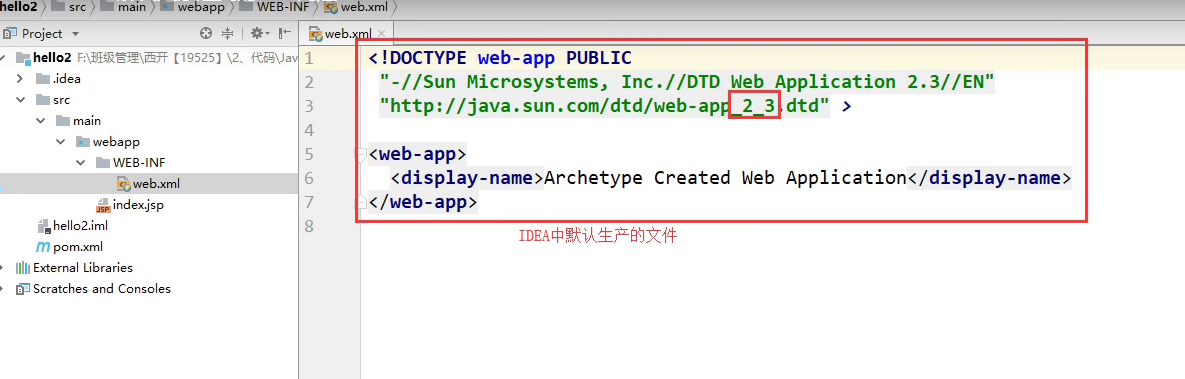Click the fold end marker at line 7
The image size is (1185, 379).
pos(361,202)
